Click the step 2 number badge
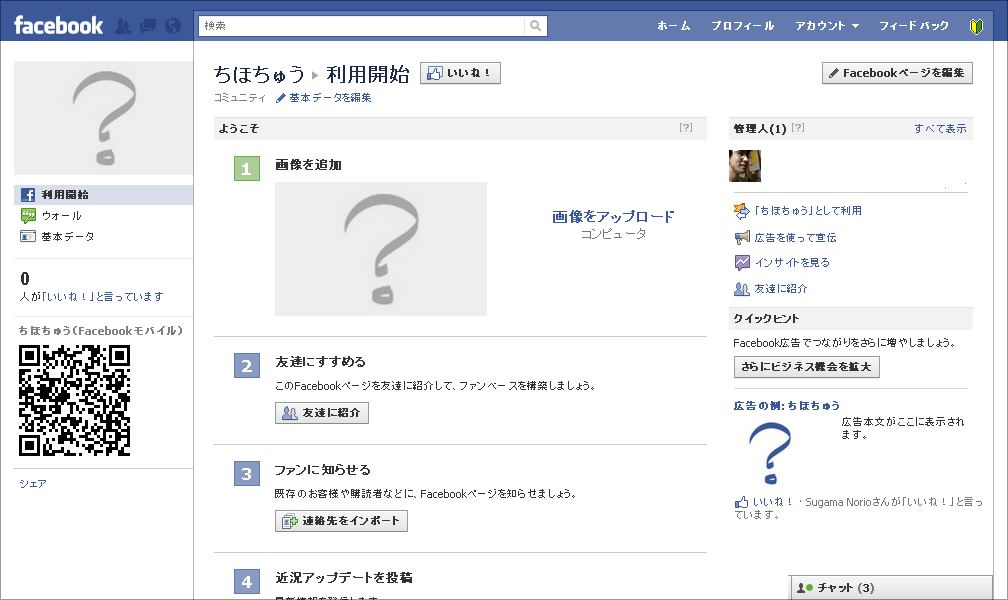 click(x=247, y=366)
